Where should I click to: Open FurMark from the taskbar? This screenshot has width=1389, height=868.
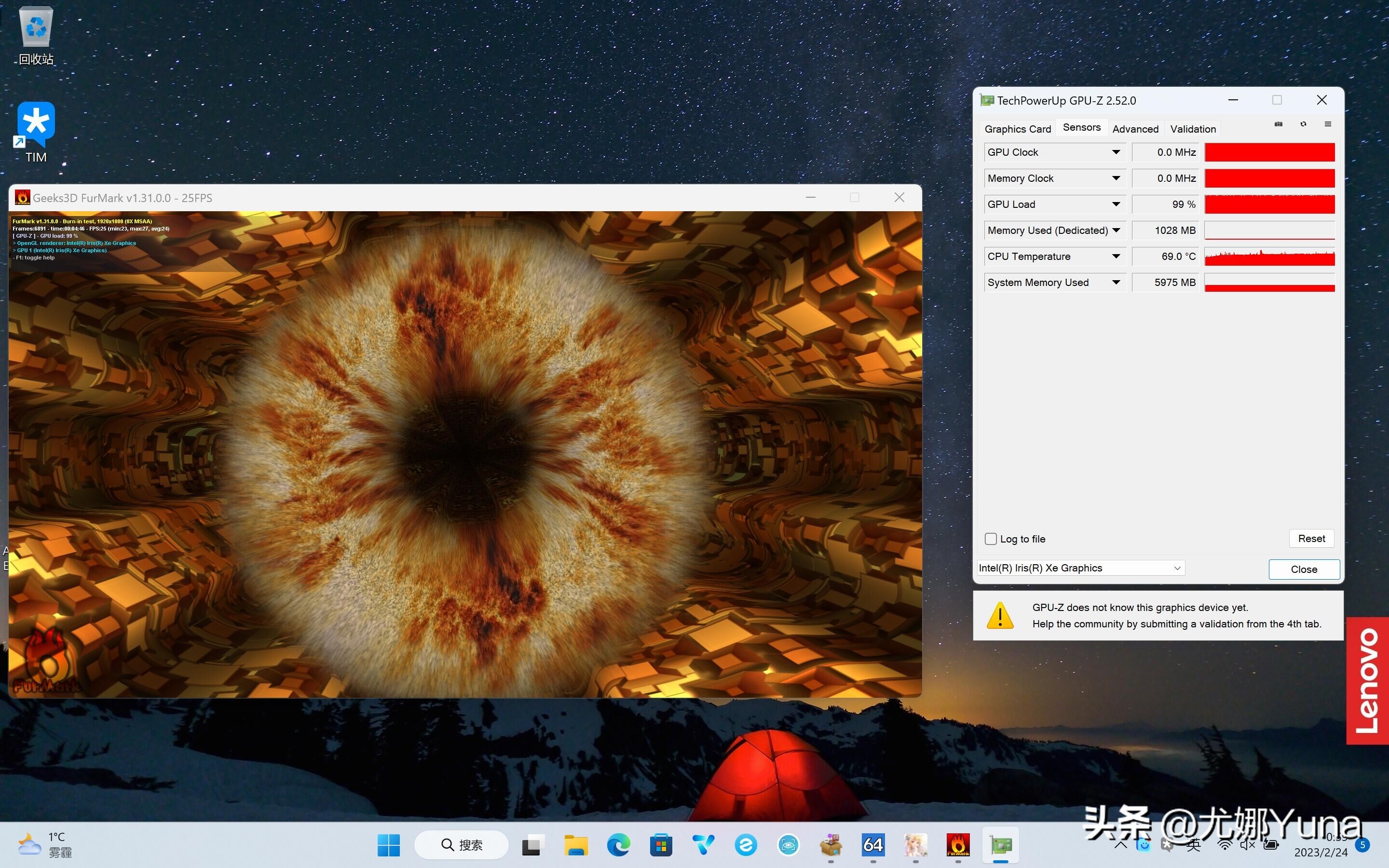click(x=957, y=844)
